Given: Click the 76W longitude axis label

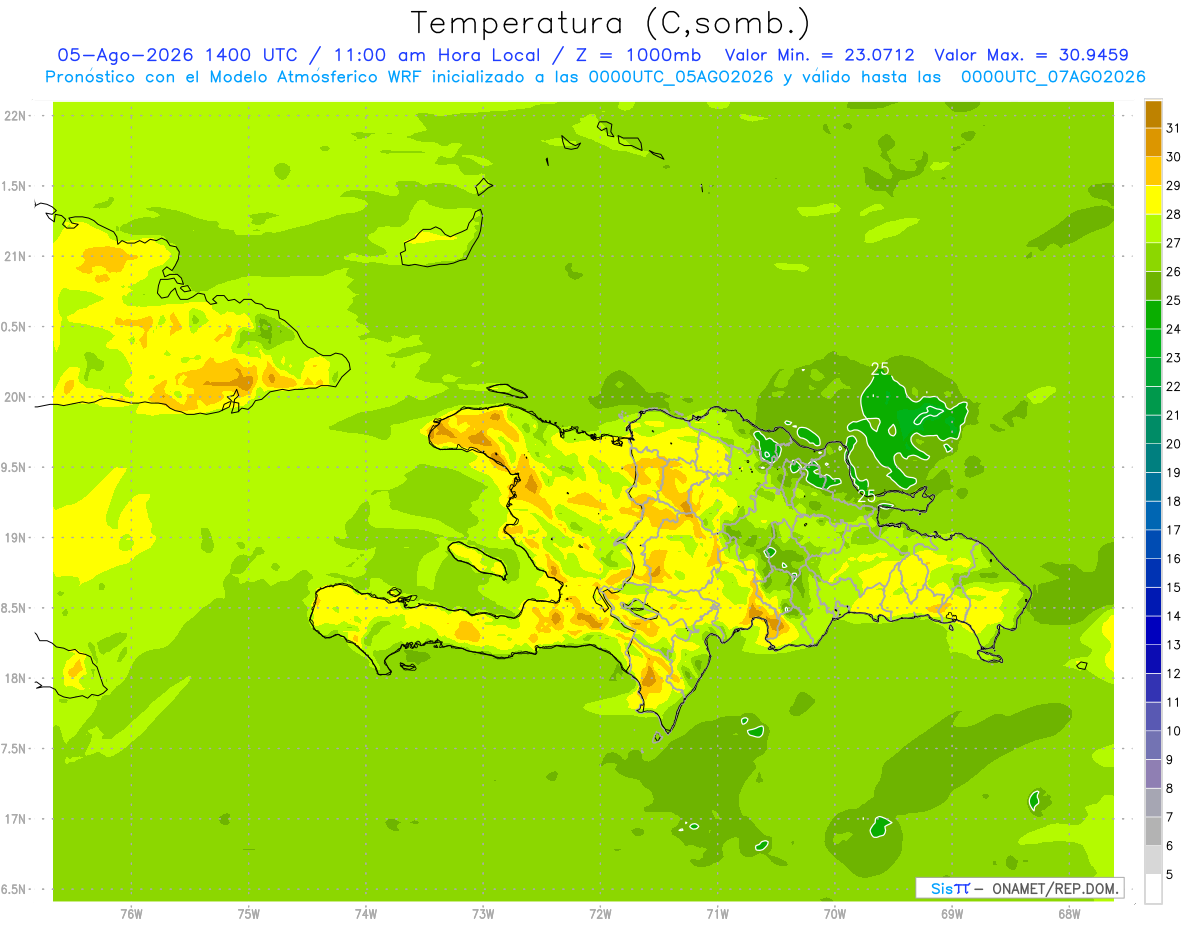Looking at the screenshot, I should pyautogui.click(x=131, y=913).
